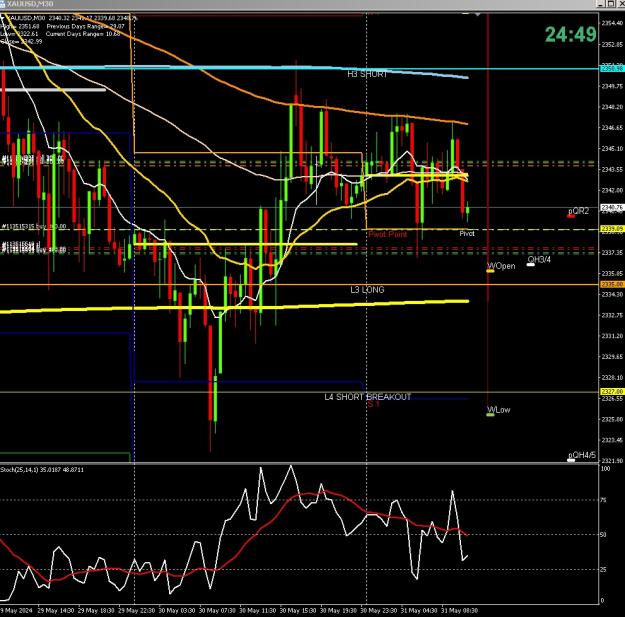Click the 30 May 07:30 time label
Image resolution: width=625 pixels, height=617 pixels.
point(217,611)
